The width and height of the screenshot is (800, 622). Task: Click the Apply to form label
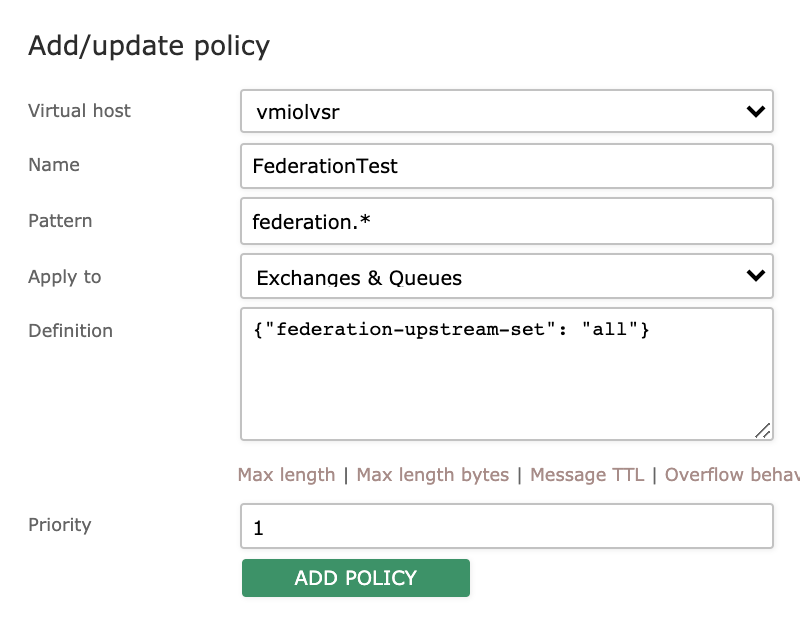coord(64,277)
